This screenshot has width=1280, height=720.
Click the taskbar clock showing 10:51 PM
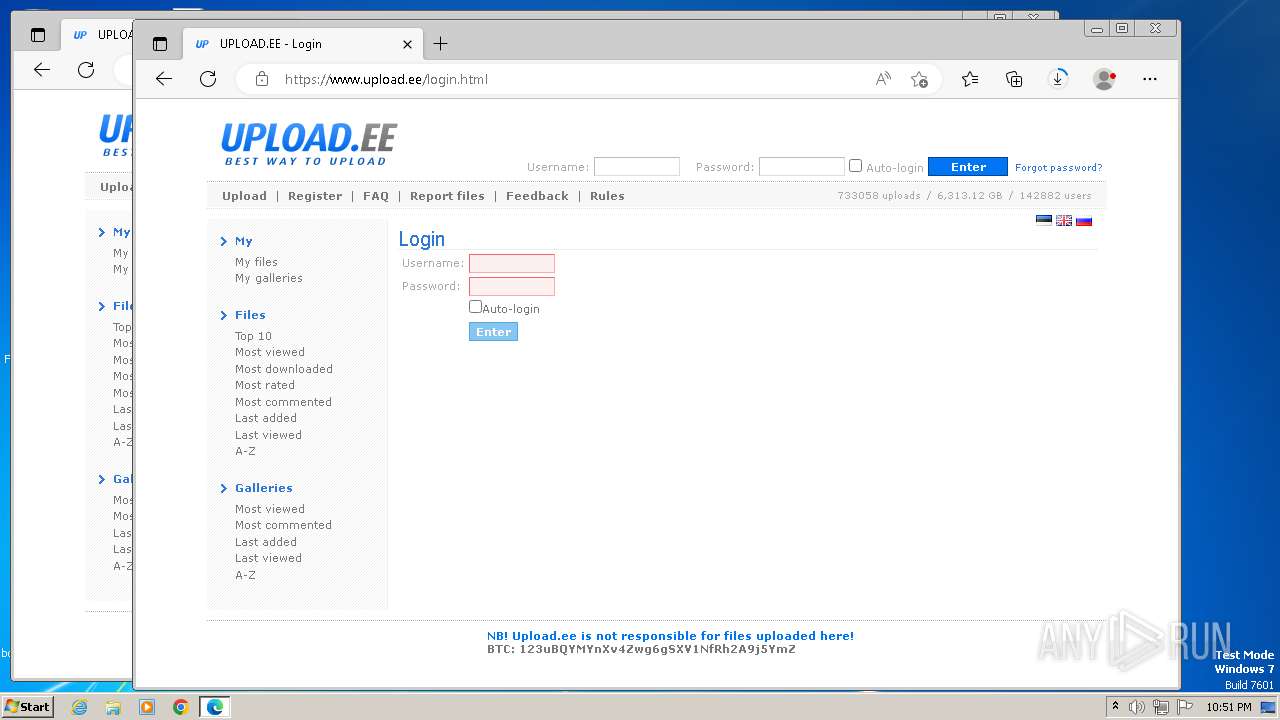(1229, 707)
